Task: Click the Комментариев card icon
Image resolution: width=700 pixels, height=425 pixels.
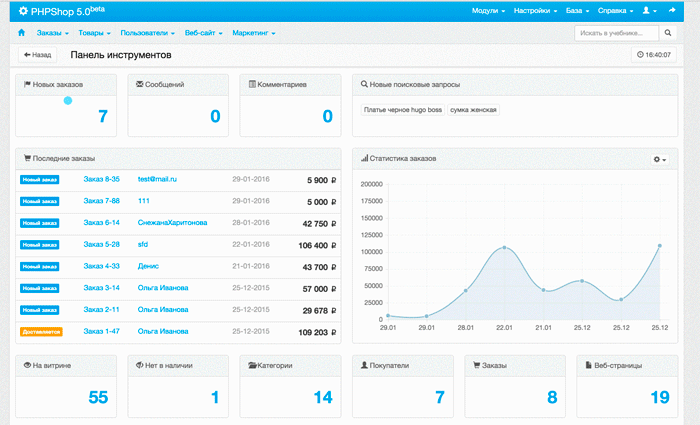Action: click(252, 84)
